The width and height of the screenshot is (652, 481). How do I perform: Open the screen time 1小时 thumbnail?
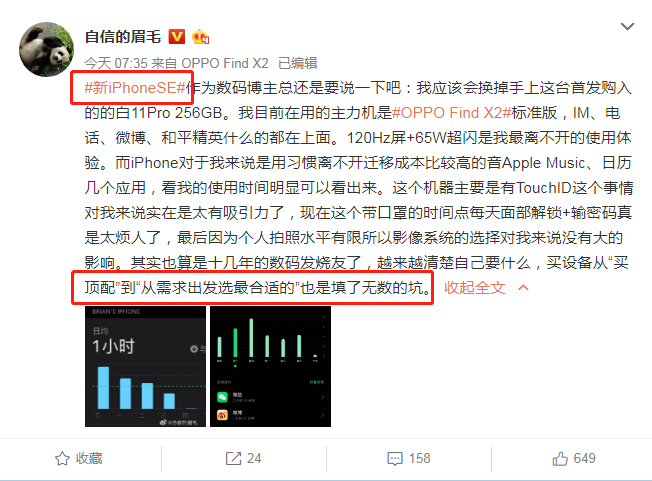pos(146,367)
